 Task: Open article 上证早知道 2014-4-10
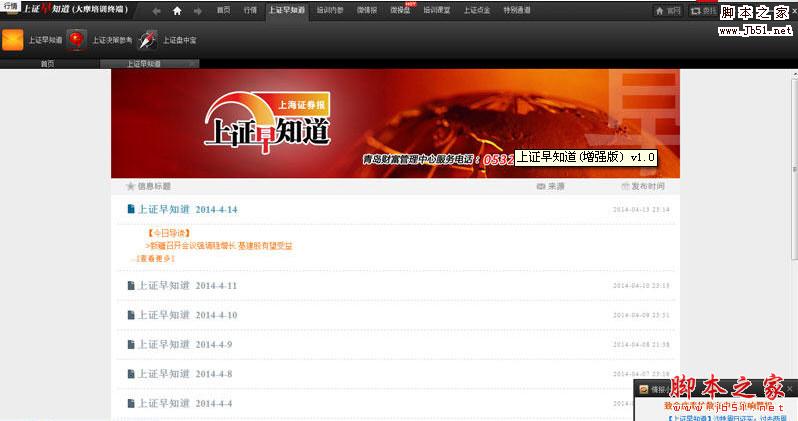pos(188,315)
